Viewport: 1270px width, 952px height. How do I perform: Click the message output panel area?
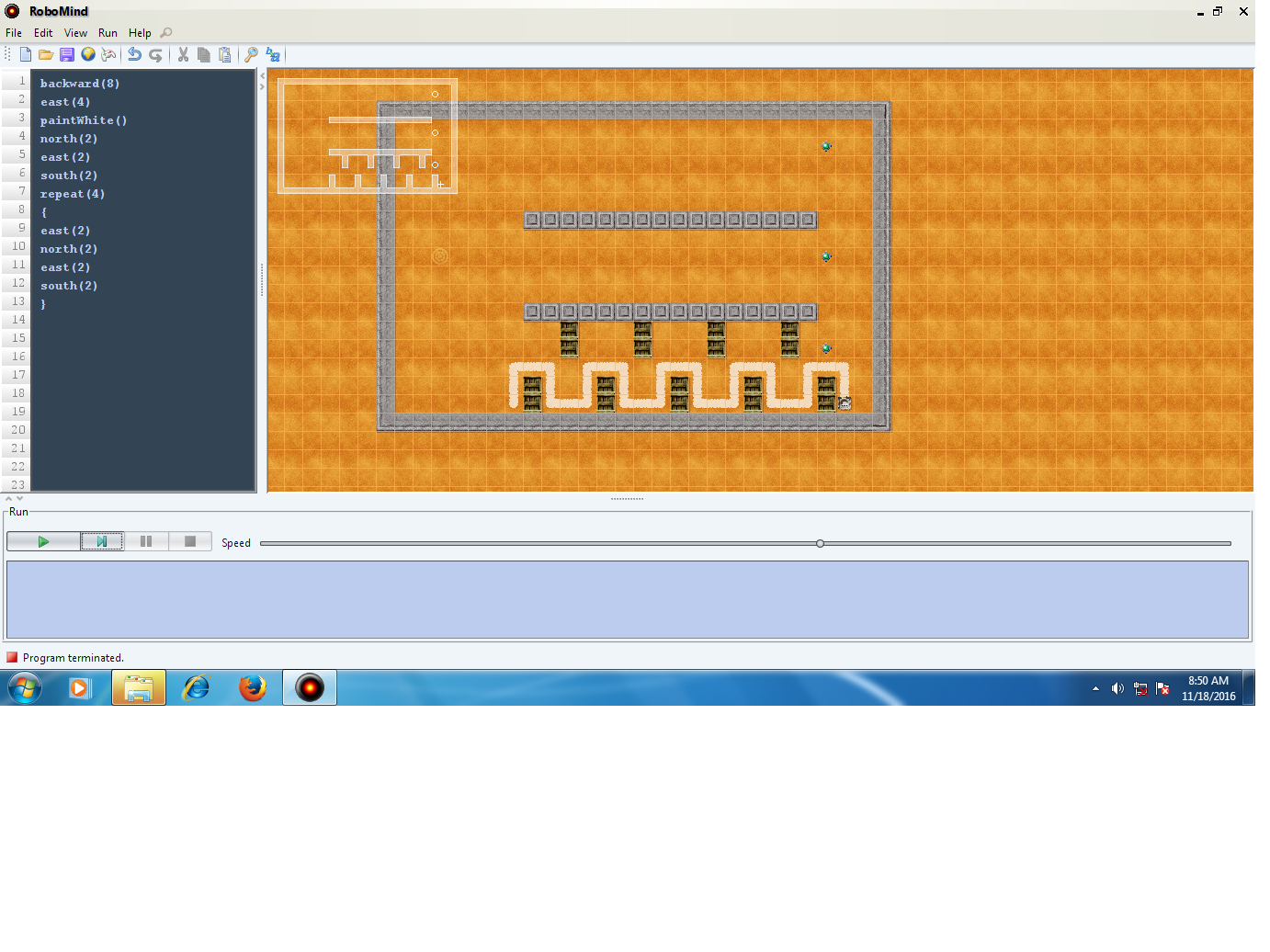click(x=628, y=599)
